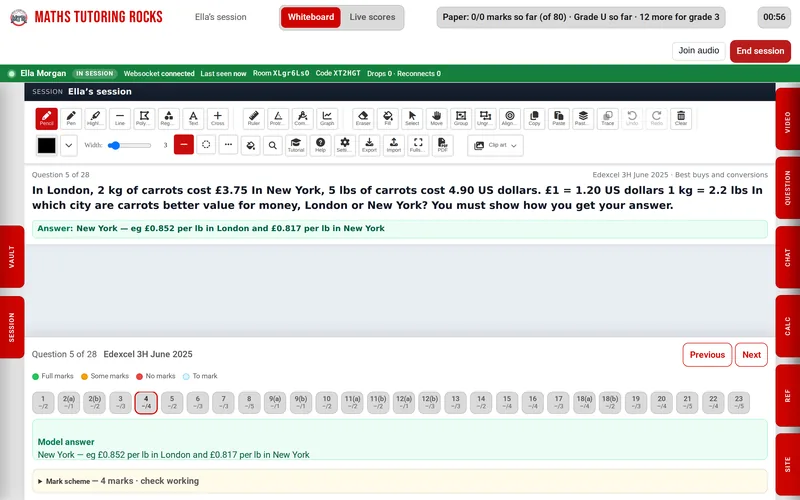Toggle dashed circle stroke style

point(206,145)
